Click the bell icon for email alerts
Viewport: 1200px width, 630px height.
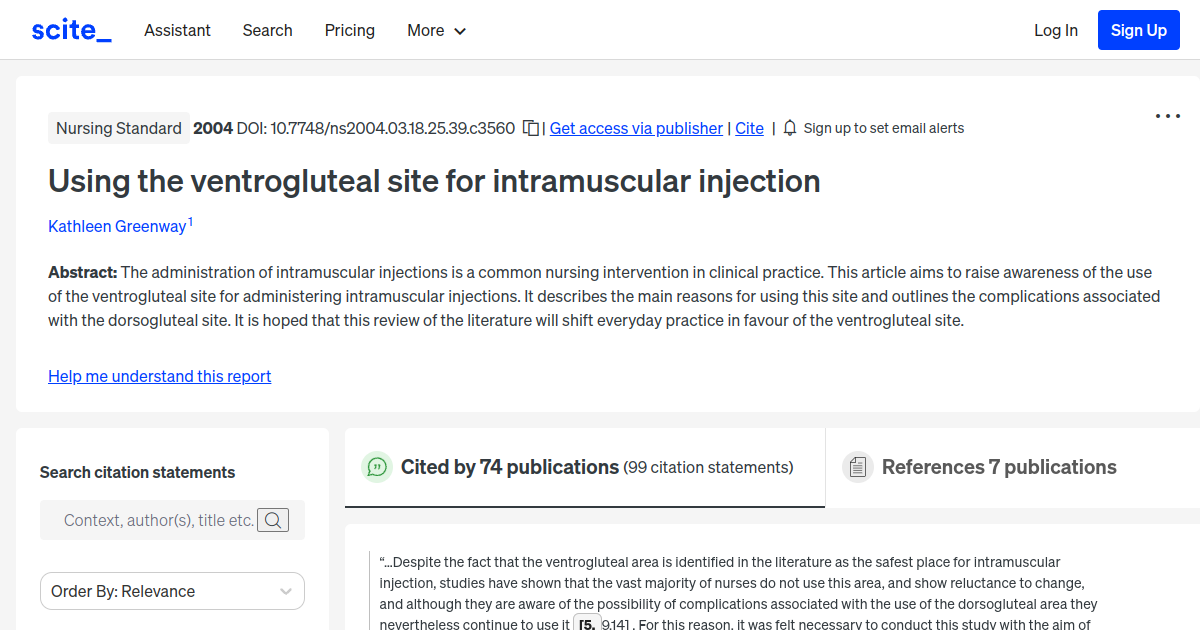click(x=789, y=128)
